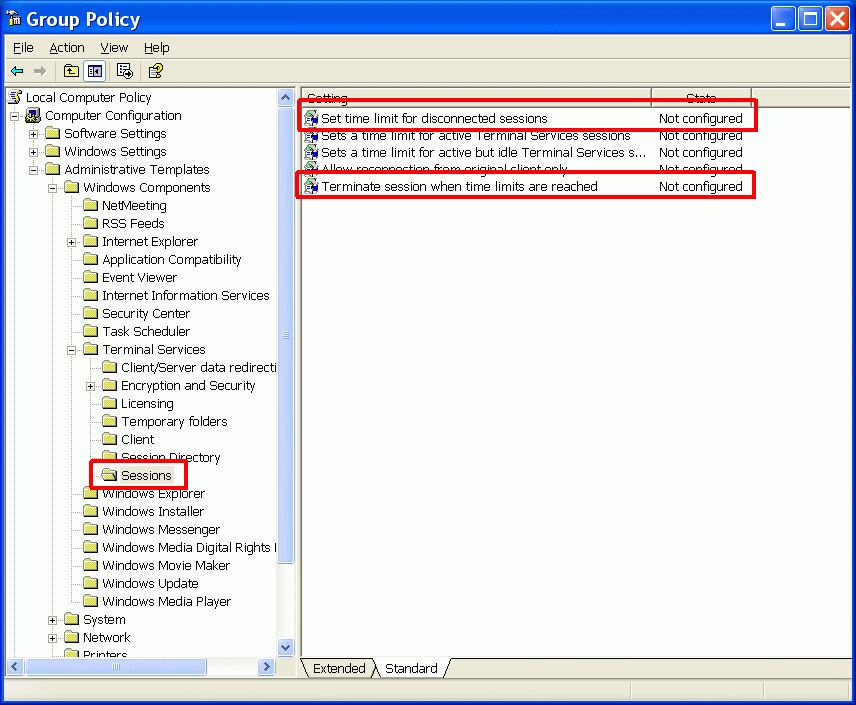Maximize the Group Policy window
Screen dimensions: 856x705
point(810,19)
